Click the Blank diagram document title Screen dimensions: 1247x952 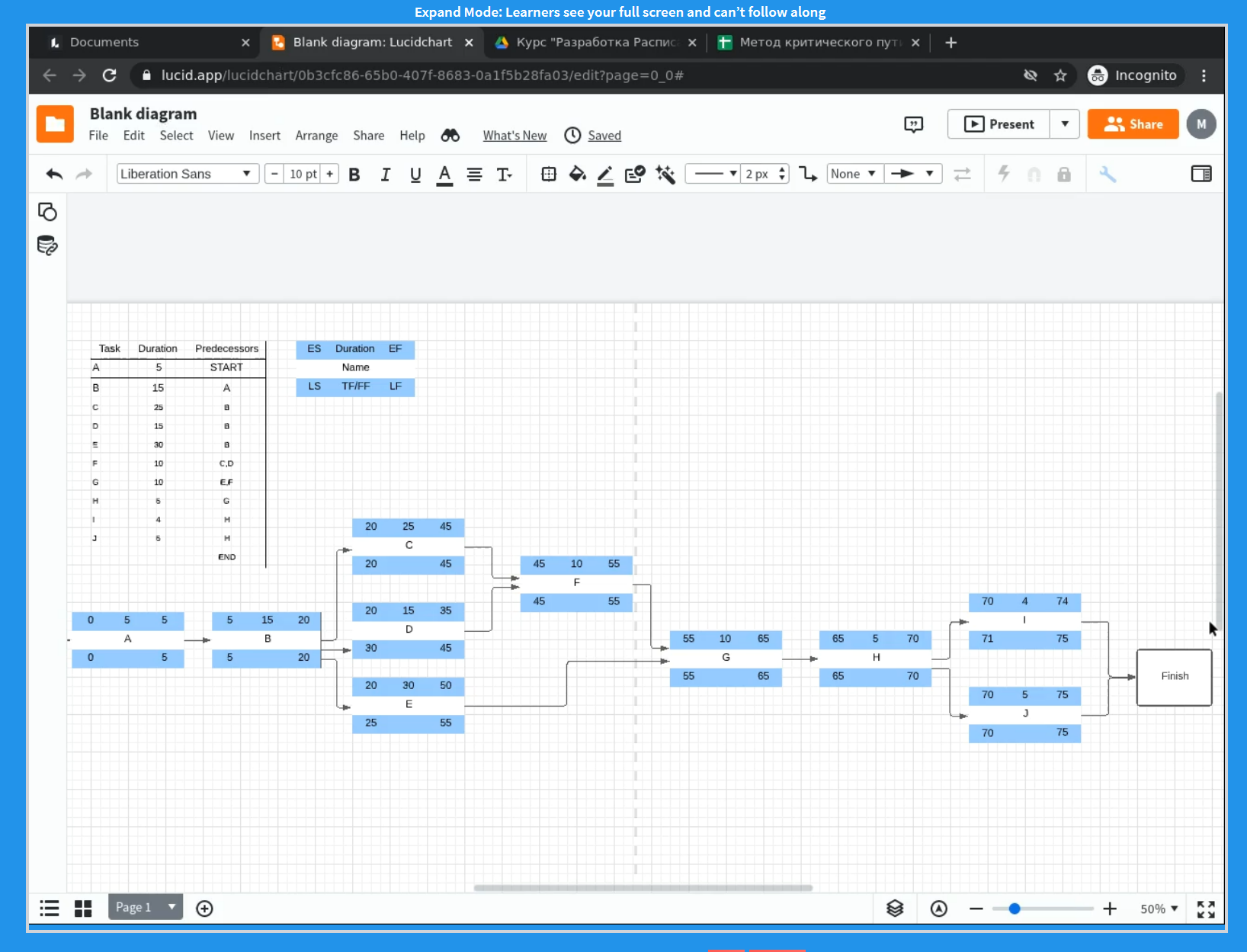click(143, 114)
